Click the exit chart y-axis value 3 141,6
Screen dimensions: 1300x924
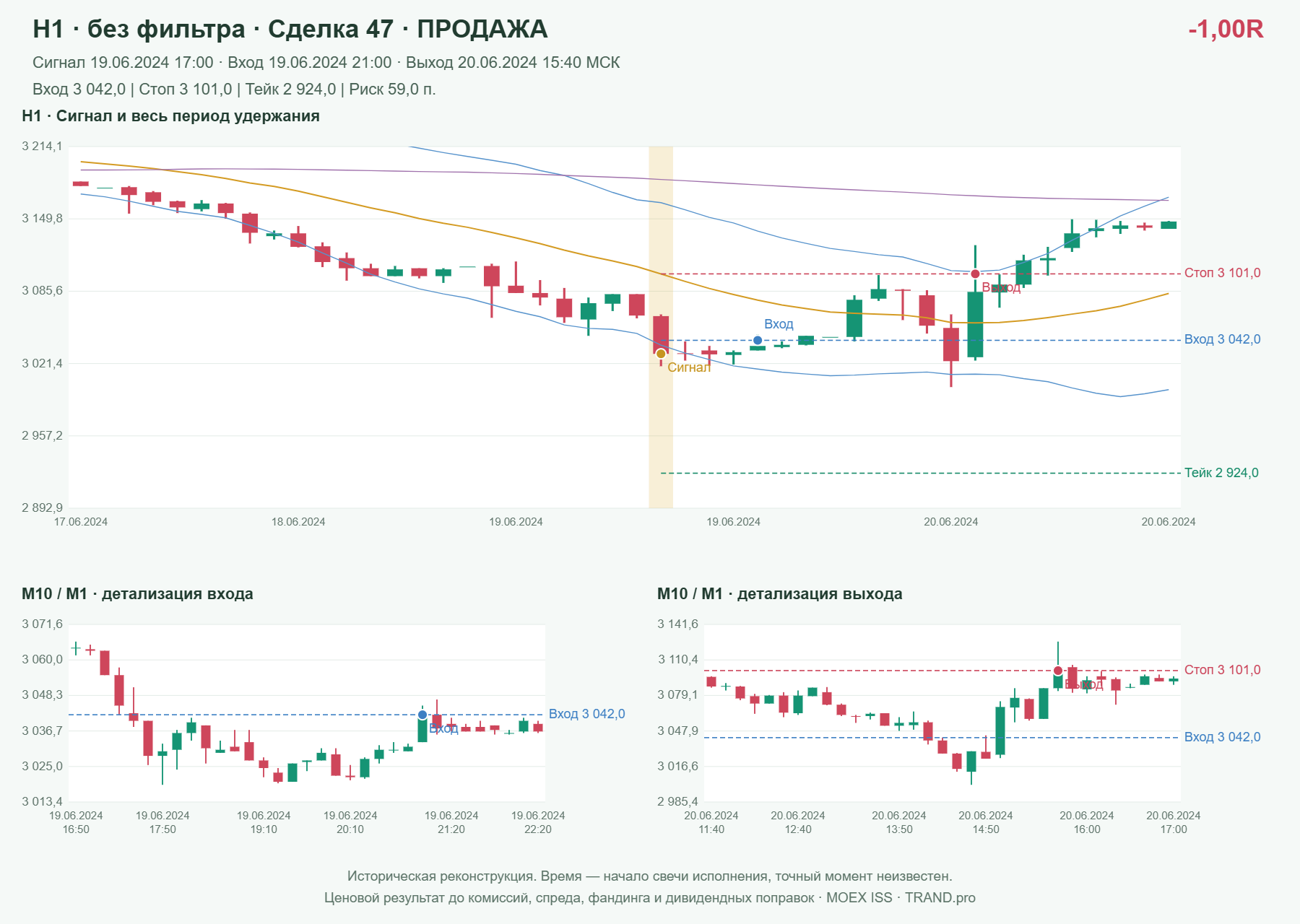point(677,624)
